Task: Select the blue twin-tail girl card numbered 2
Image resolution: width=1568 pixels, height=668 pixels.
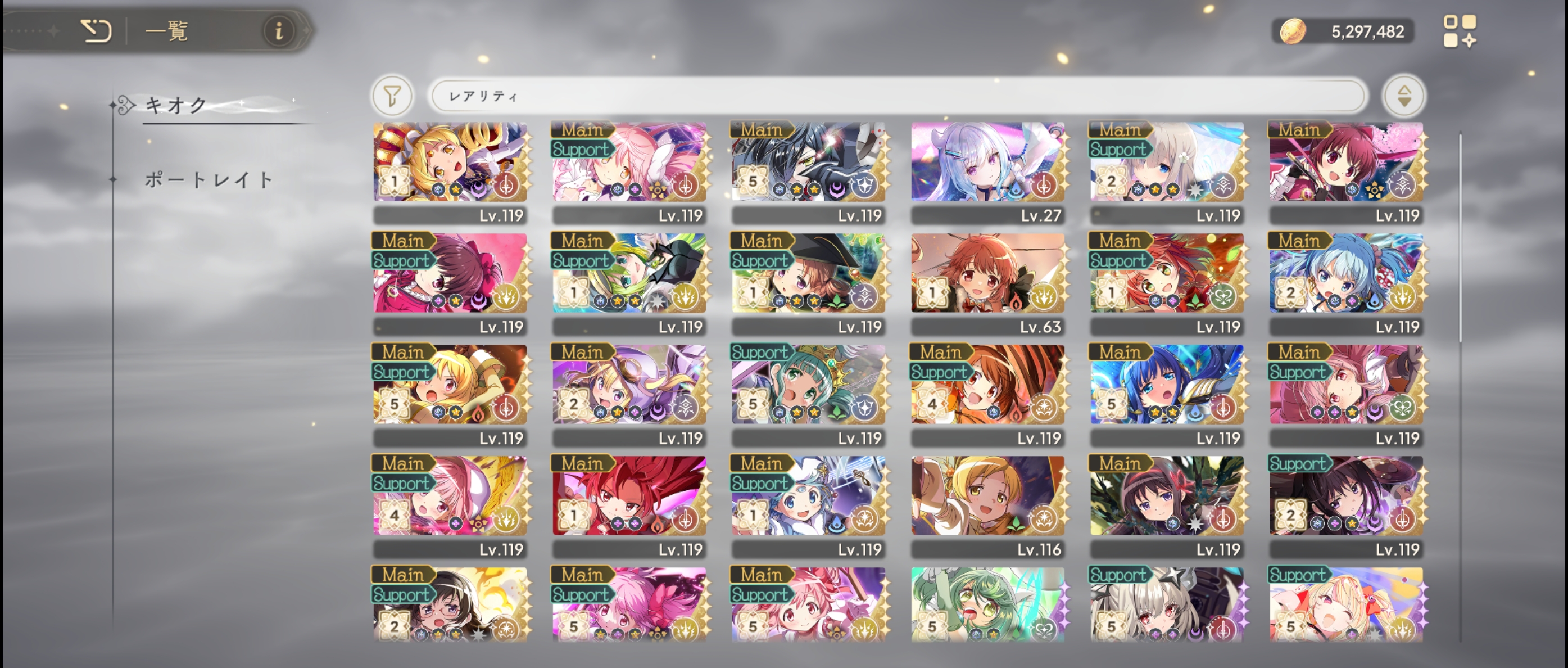Action: tap(1346, 285)
